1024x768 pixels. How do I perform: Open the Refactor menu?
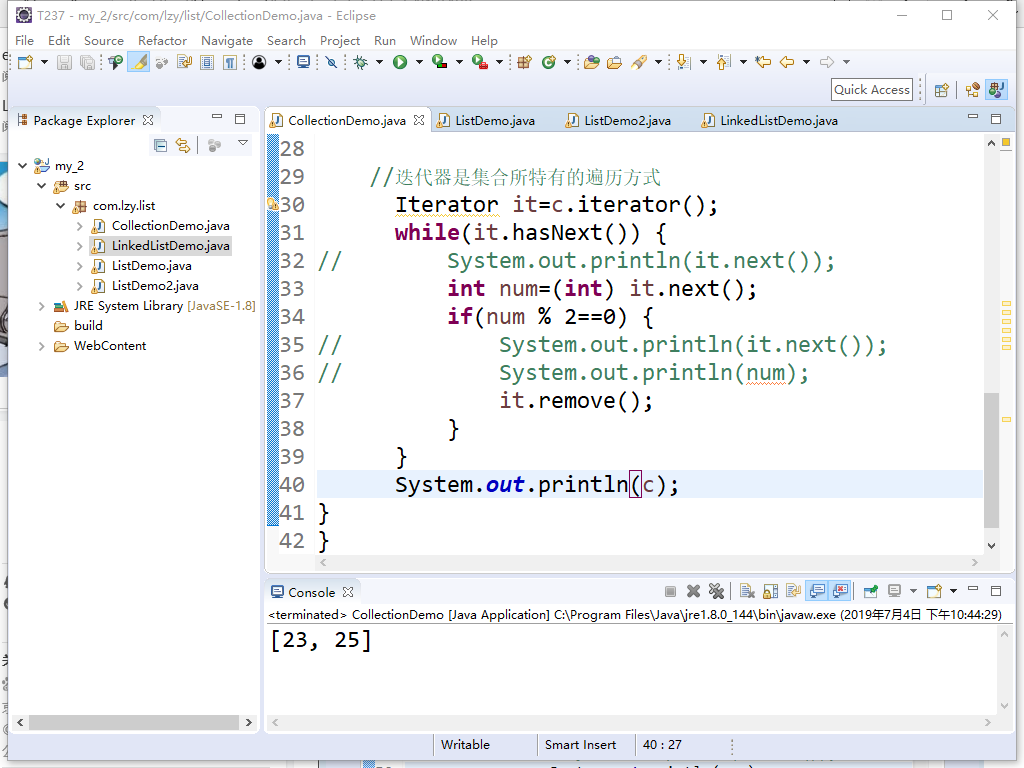(162, 40)
